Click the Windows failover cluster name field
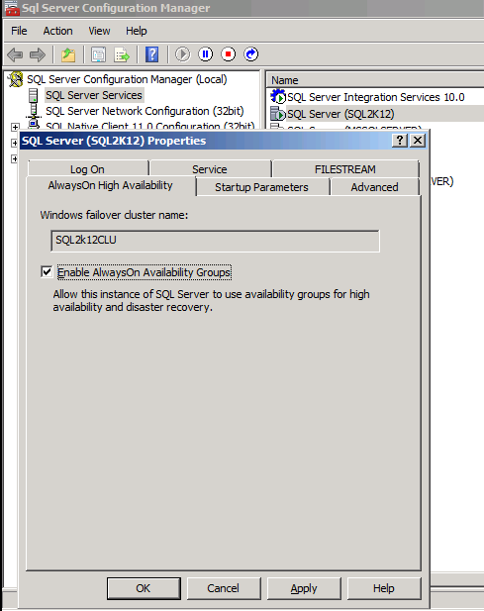Image resolution: width=484 pixels, height=611 pixels. tap(215, 240)
